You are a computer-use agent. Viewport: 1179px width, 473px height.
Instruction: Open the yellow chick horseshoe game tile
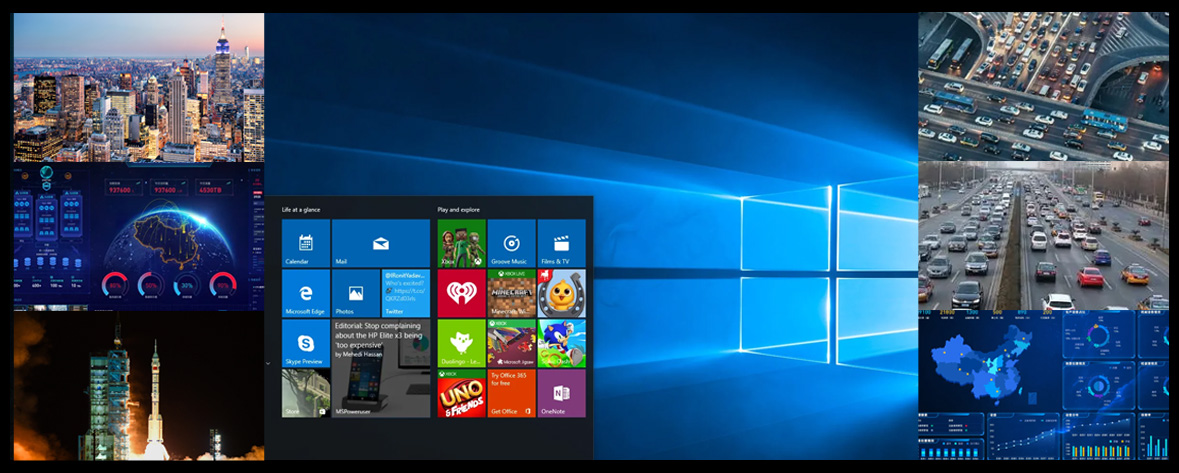(562, 293)
